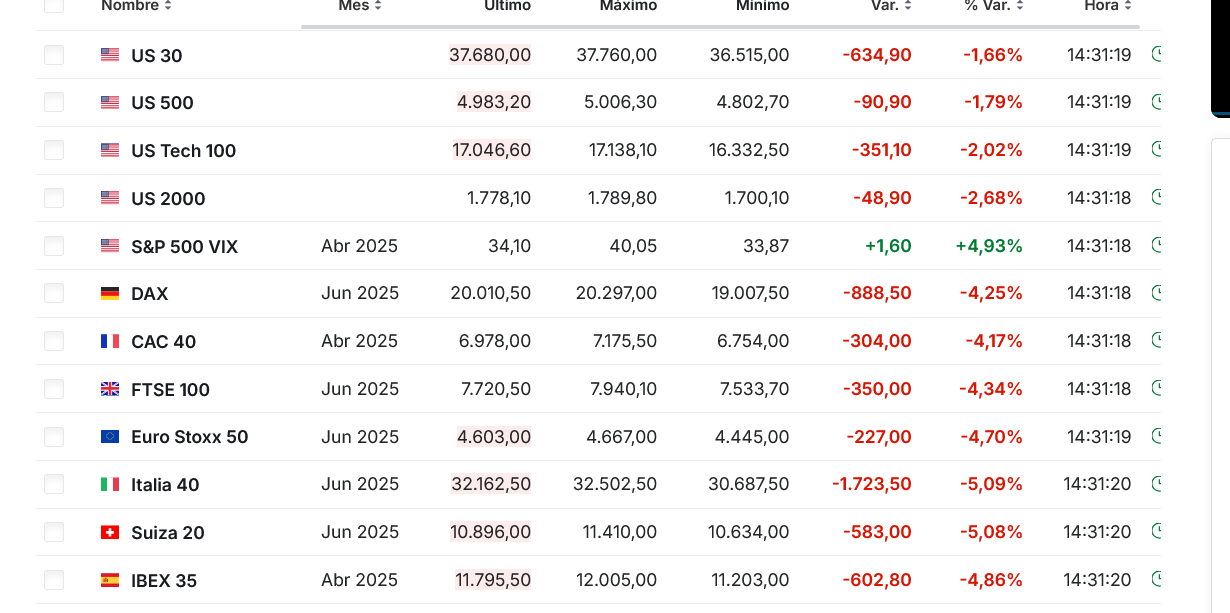
Task: Click the clock icon in the IBEX 35 row
Action: (x=1157, y=579)
